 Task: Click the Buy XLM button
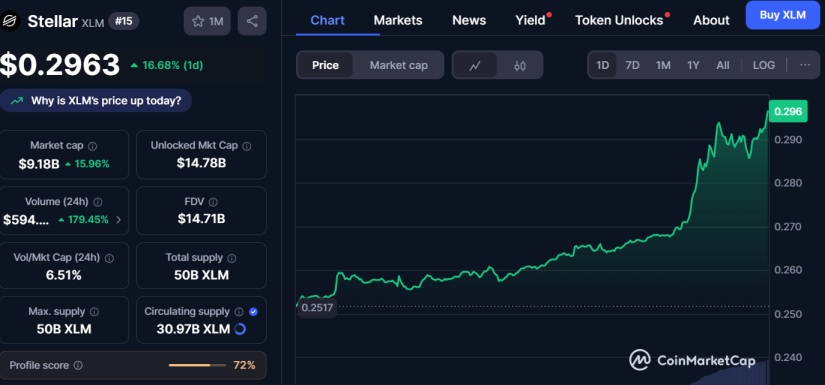pos(782,15)
